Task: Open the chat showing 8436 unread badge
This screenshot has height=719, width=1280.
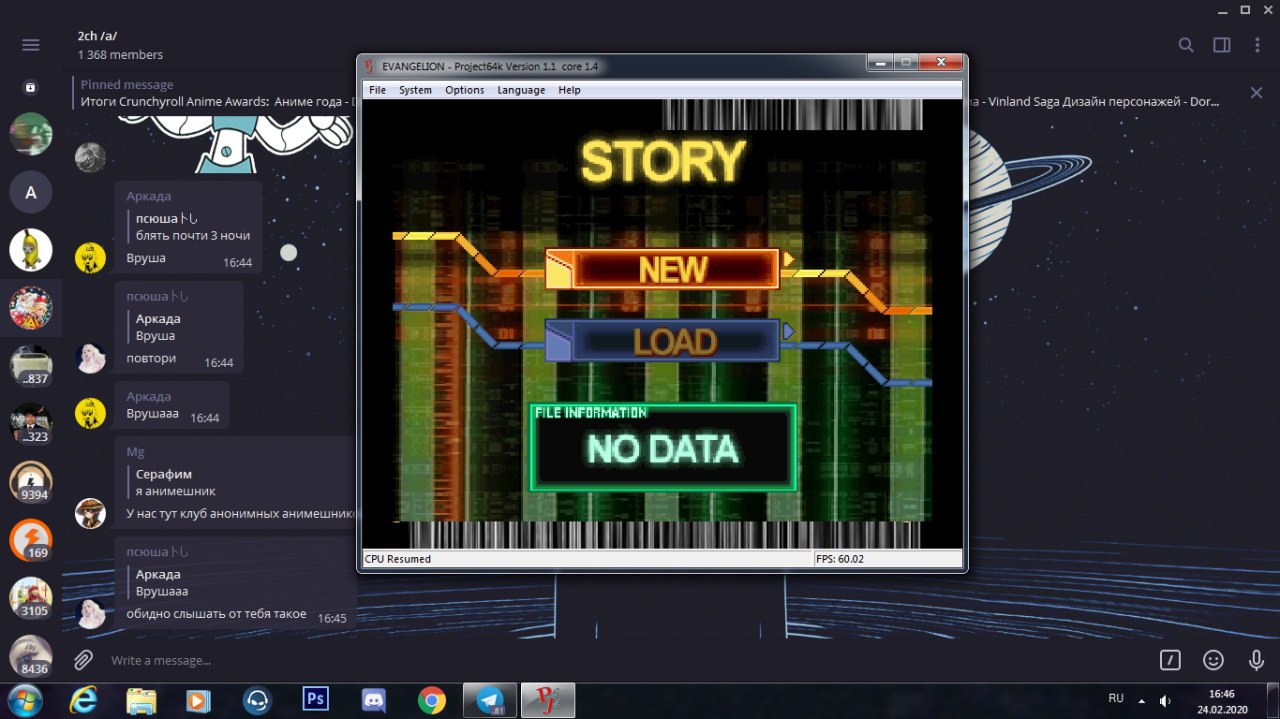Action: pos(31,656)
